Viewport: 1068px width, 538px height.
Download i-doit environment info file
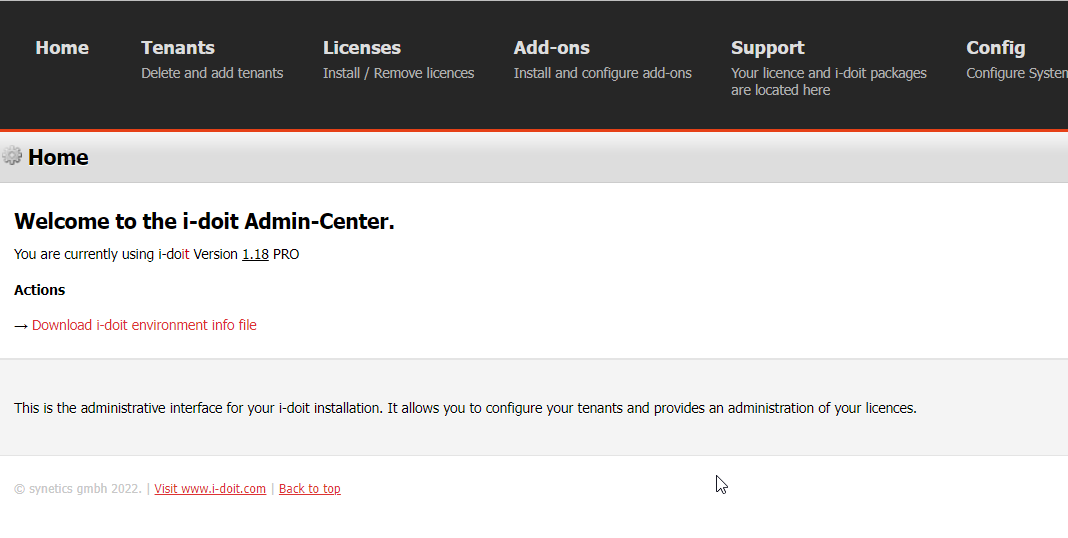[x=144, y=325]
